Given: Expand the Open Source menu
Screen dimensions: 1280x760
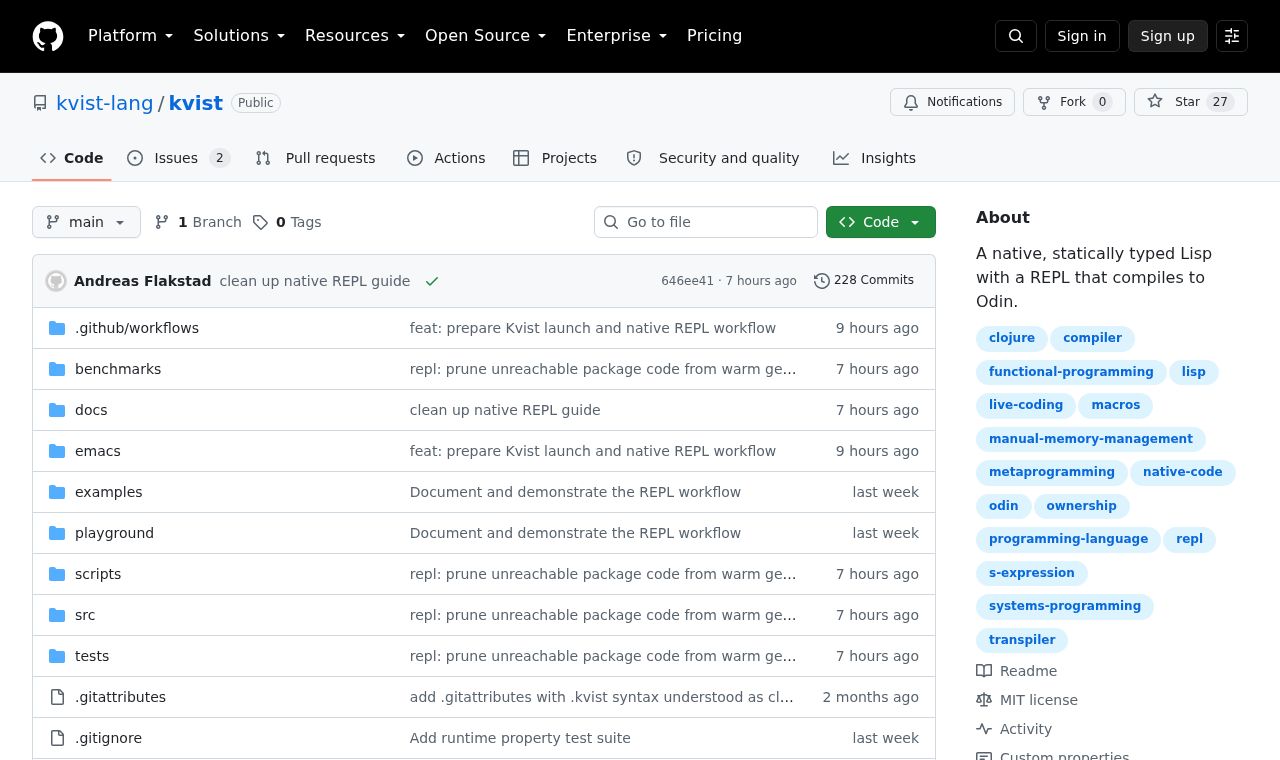Looking at the screenshot, I should 486,36.
